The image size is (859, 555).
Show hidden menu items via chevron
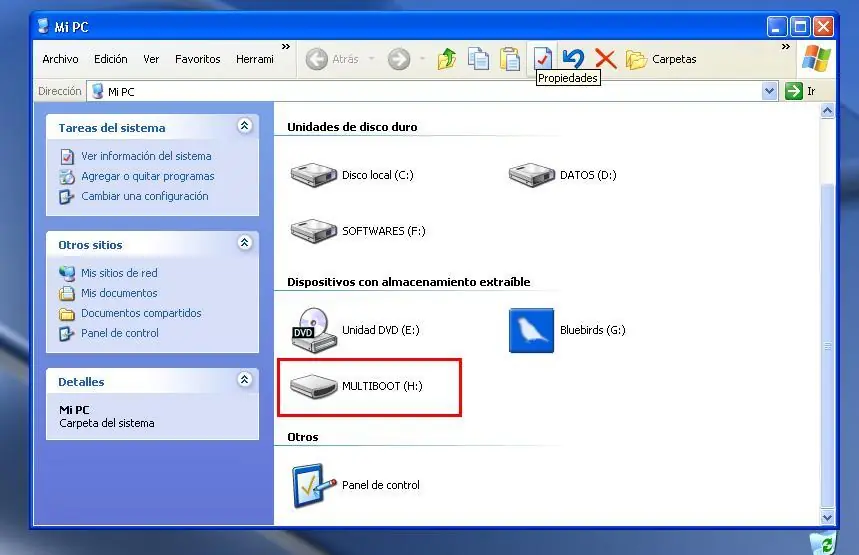click(285, 47)
